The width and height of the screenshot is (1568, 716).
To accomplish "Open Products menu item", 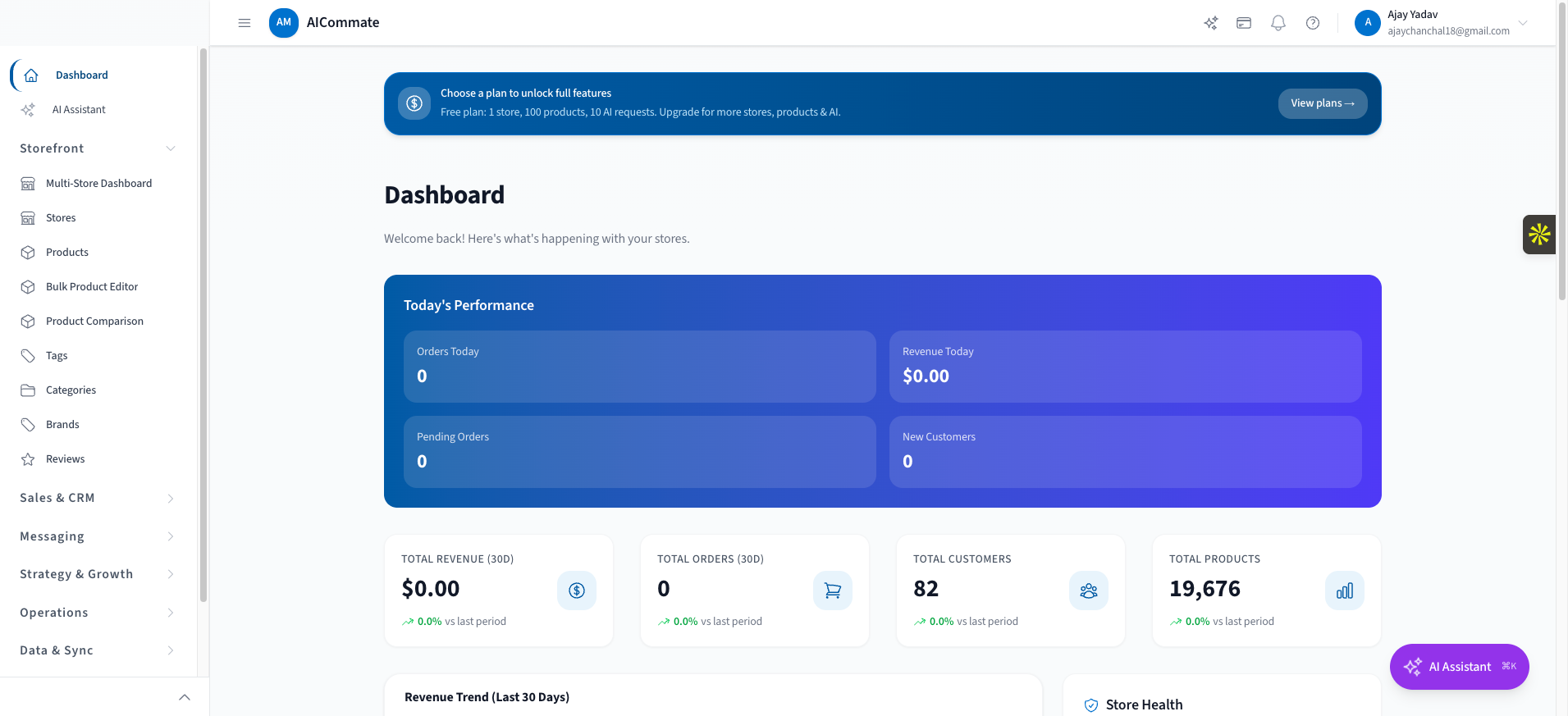I will pyautogui.click(x=67, y=253).
